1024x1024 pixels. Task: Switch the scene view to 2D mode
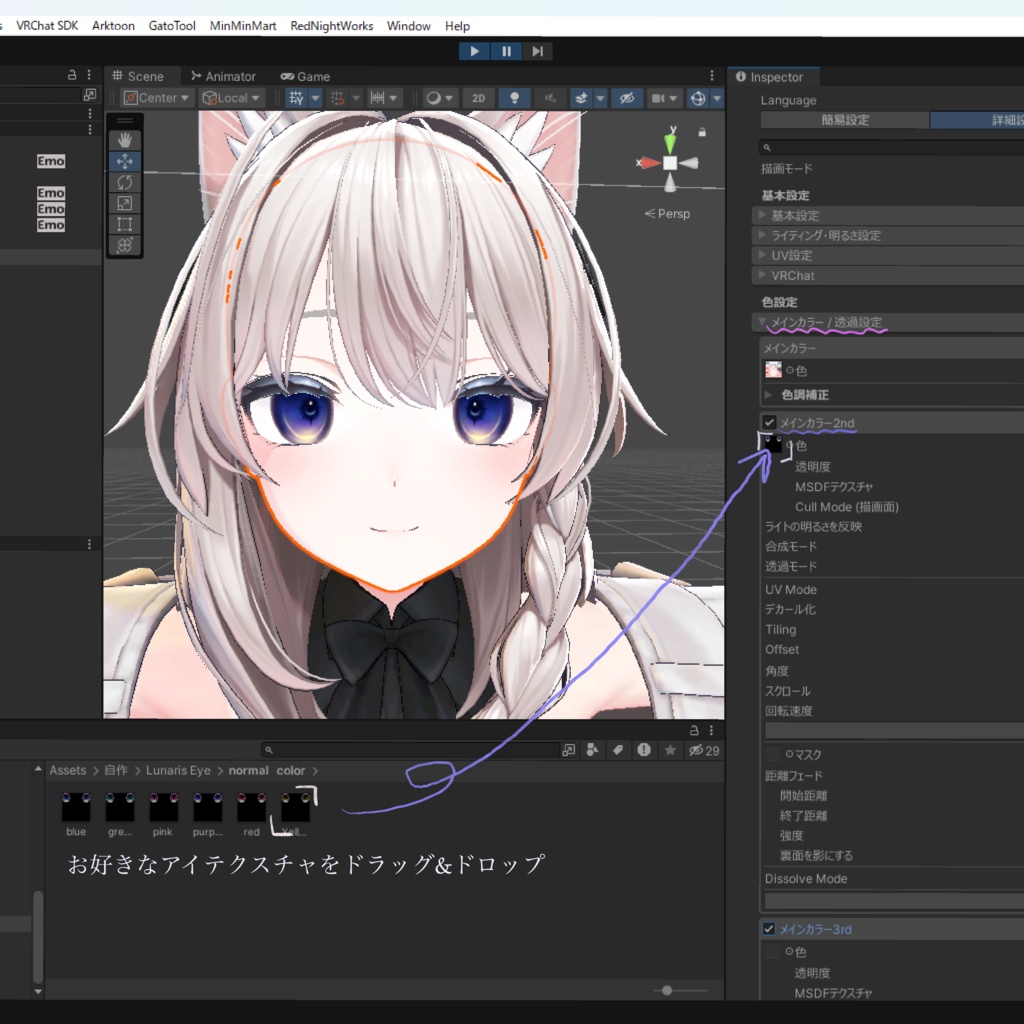tap(478, 97)
